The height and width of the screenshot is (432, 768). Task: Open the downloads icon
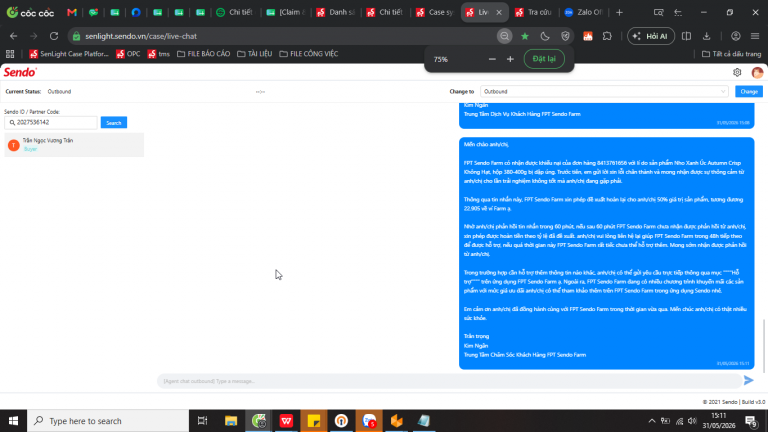tap(706, 36)
